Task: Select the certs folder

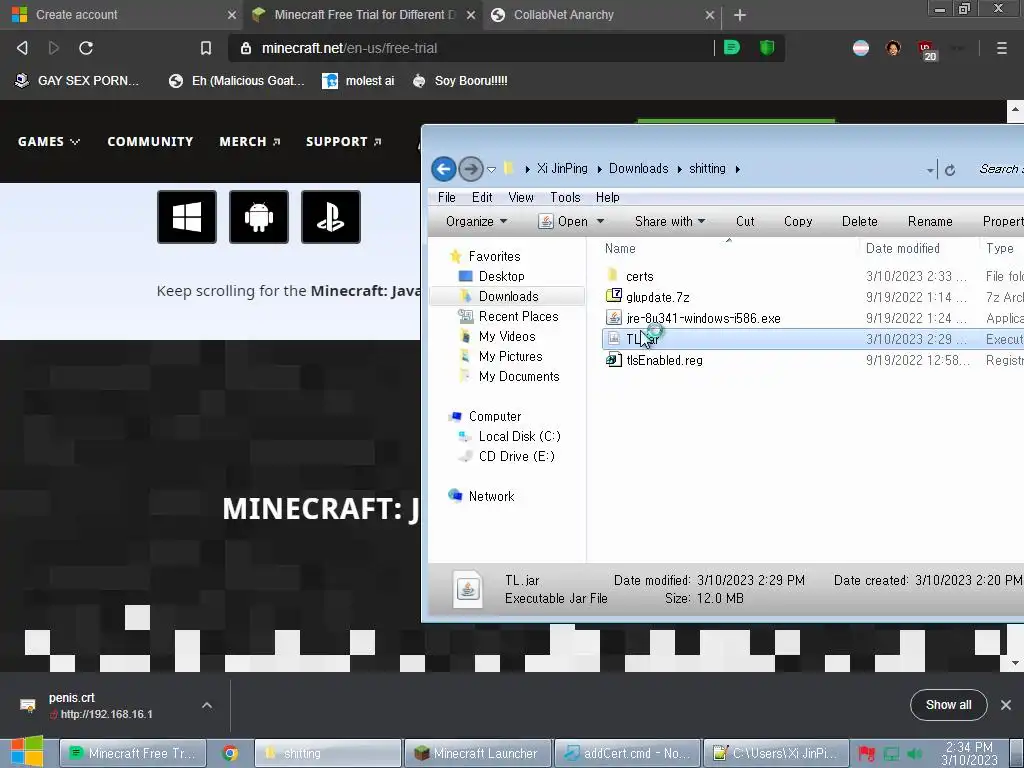Action: (639, 276)
